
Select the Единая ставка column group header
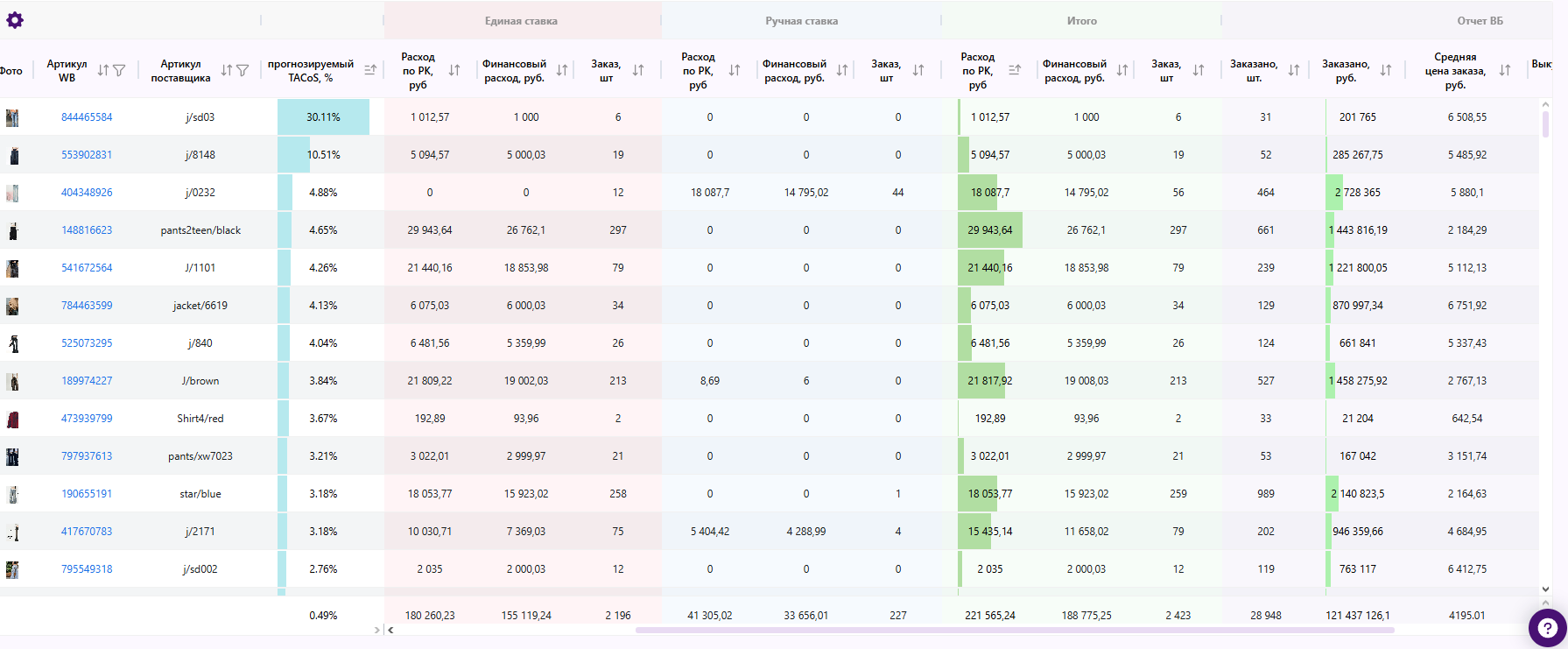[521, 21]
